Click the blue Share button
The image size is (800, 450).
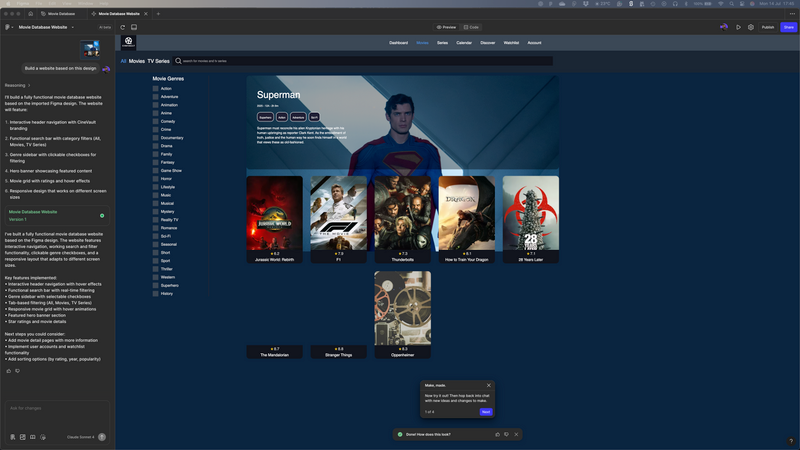[x=789, y=27]
